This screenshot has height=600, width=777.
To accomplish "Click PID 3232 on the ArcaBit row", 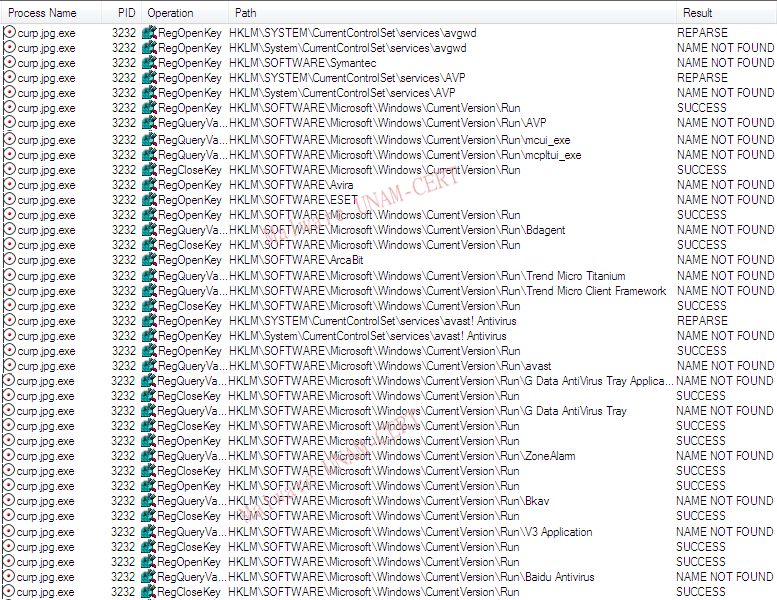I will click(x=124, y=260).
